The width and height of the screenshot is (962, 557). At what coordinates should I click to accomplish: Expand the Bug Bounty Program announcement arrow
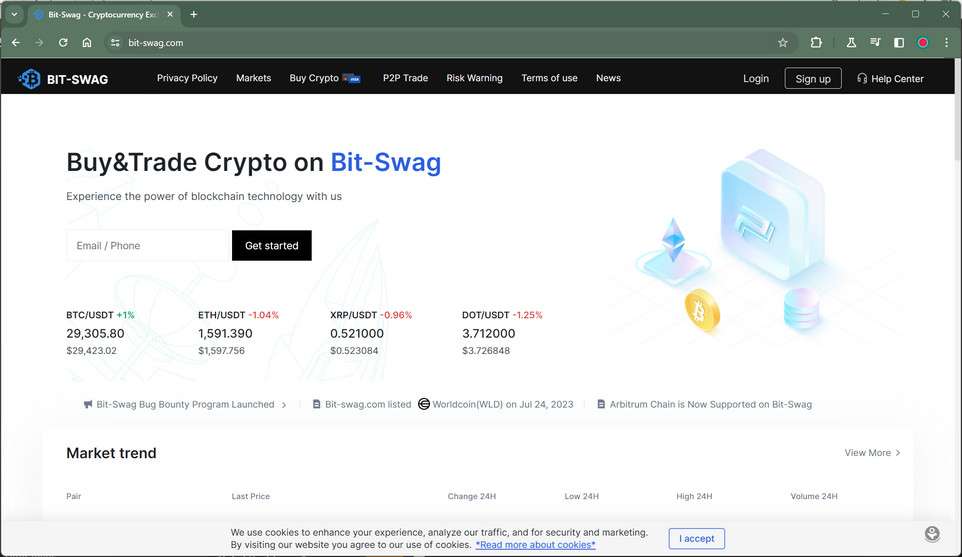(284, 405)
